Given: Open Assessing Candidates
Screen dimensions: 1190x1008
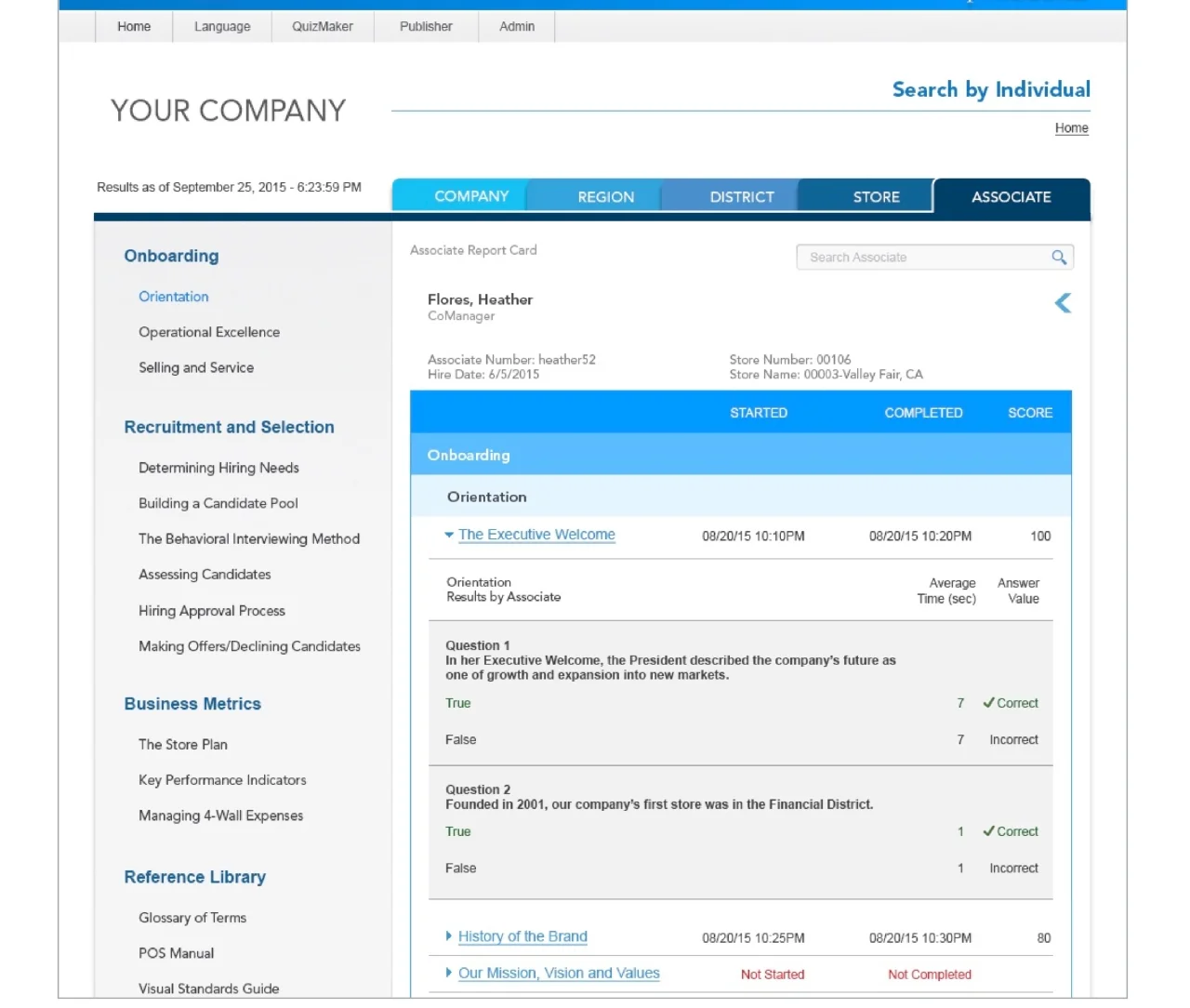Looking at the screenshot, I should (x=205, y=575).
